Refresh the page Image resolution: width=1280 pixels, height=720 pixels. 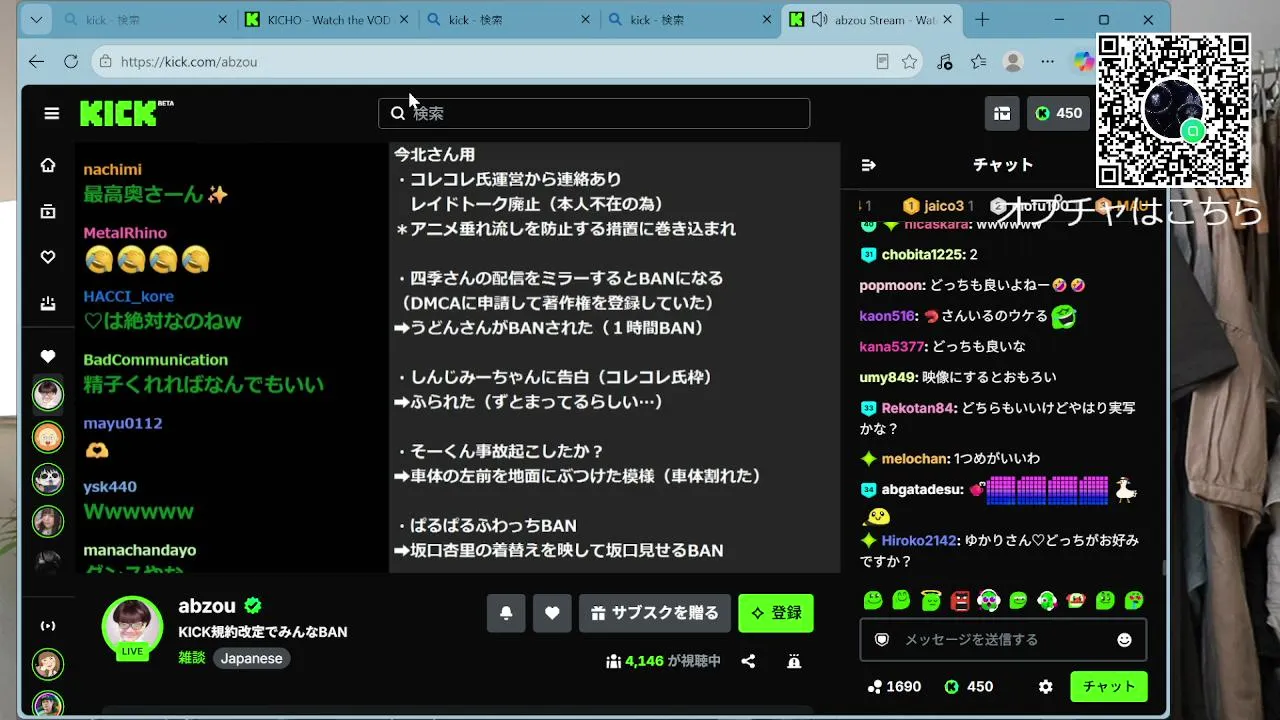point(71,61)
